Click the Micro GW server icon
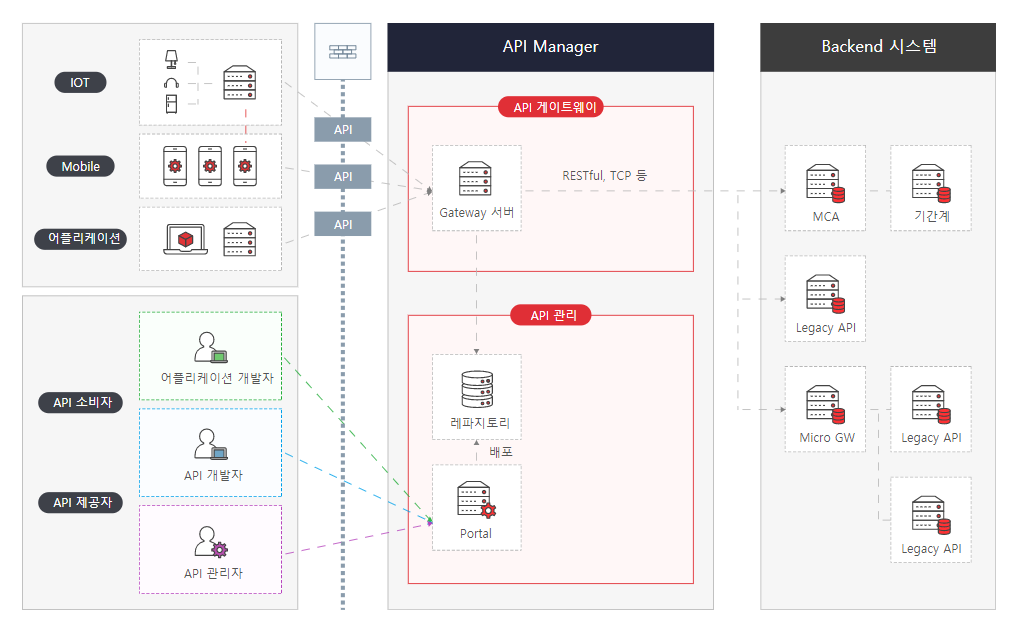1018x633 pixels. (825, 404)
